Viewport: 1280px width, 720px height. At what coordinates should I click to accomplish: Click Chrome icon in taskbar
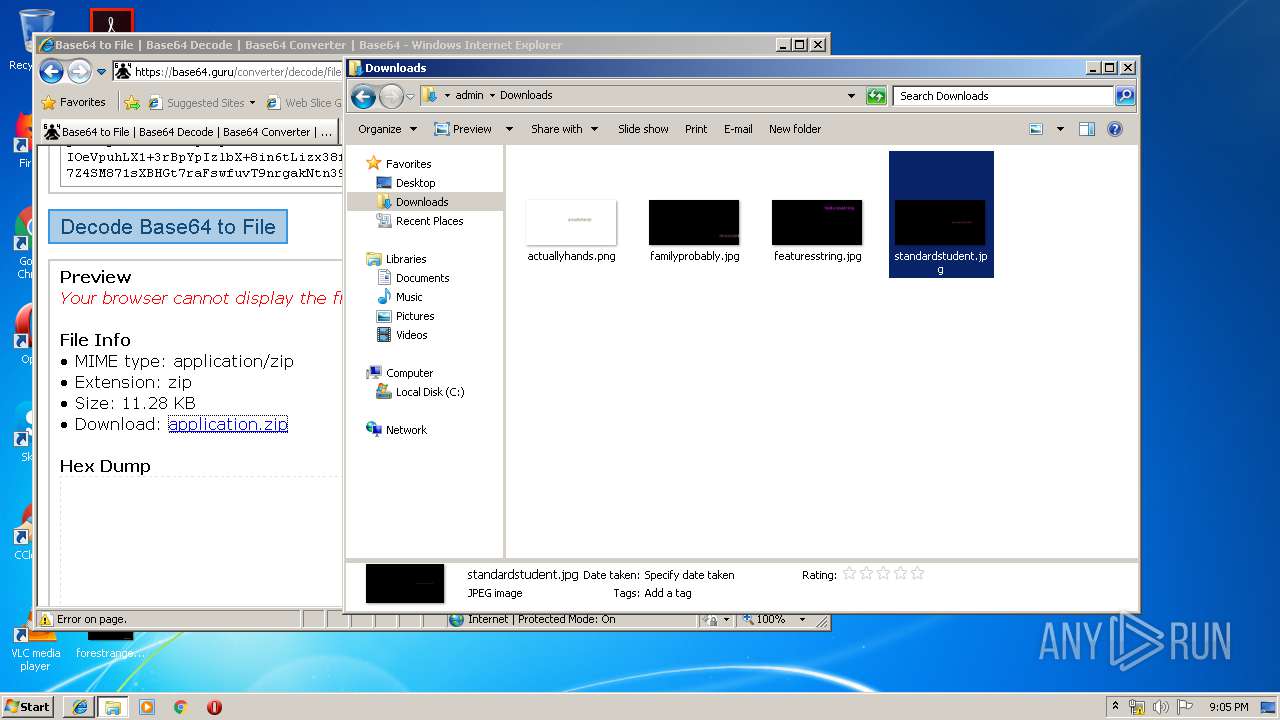(x=180, y=707)
